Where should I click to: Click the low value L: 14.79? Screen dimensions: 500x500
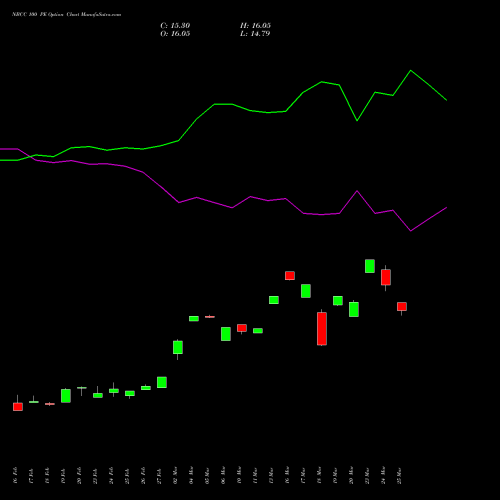click(x=255, y=34)
